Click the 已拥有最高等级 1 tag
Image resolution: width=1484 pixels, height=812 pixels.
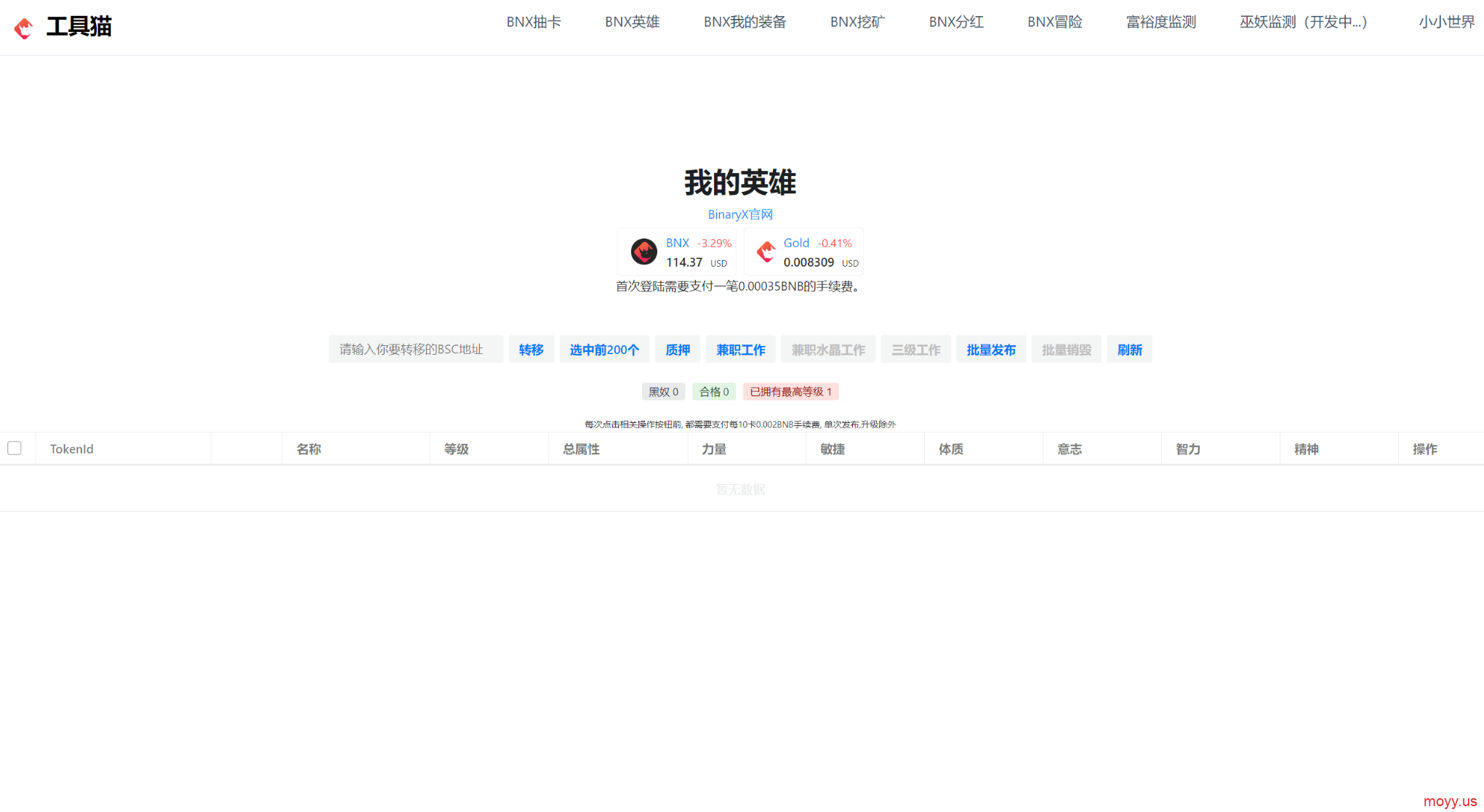pyautogui.click(x=790, y=391)
